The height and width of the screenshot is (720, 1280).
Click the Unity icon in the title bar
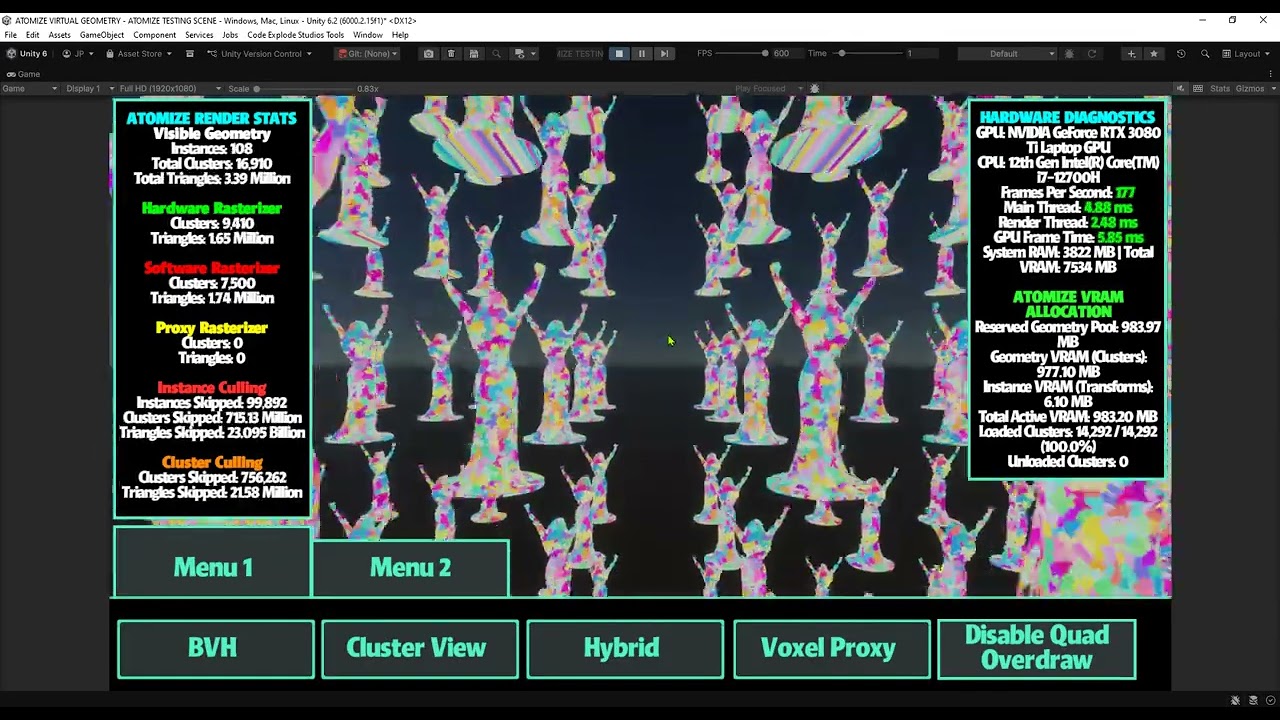(x=7, y=20)
